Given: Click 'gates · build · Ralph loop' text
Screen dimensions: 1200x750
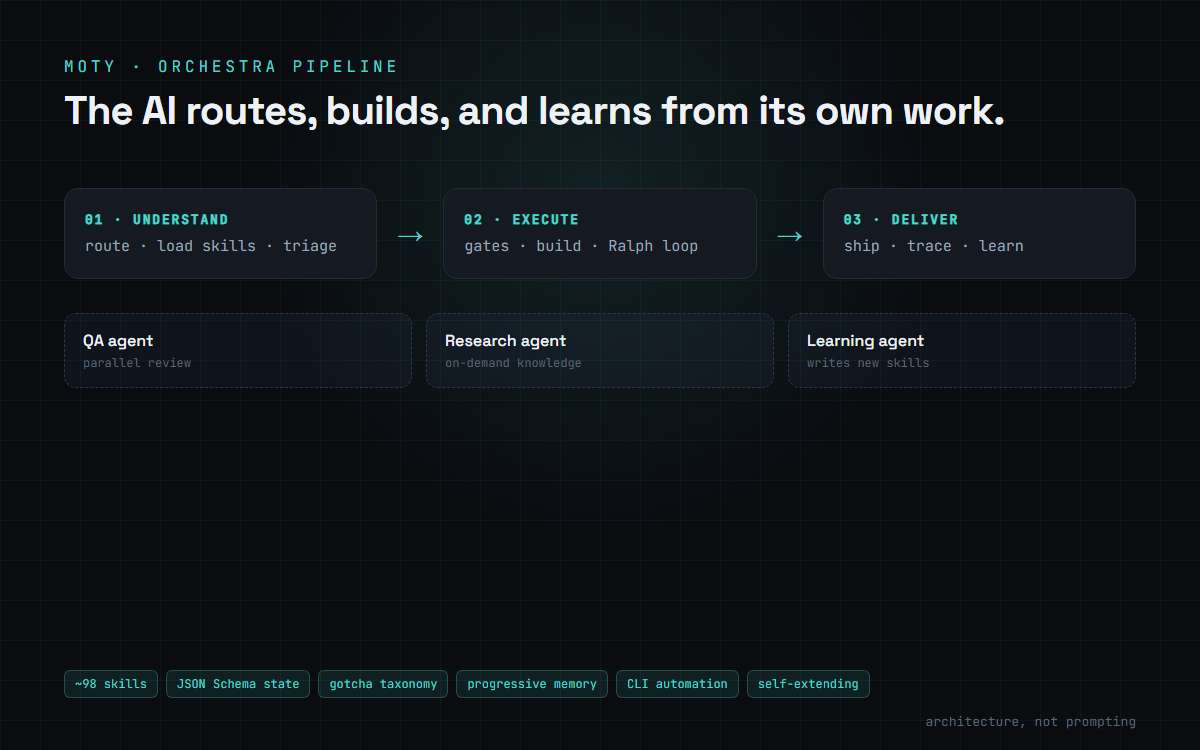Looking at the screenshot, I should point(581,246).
